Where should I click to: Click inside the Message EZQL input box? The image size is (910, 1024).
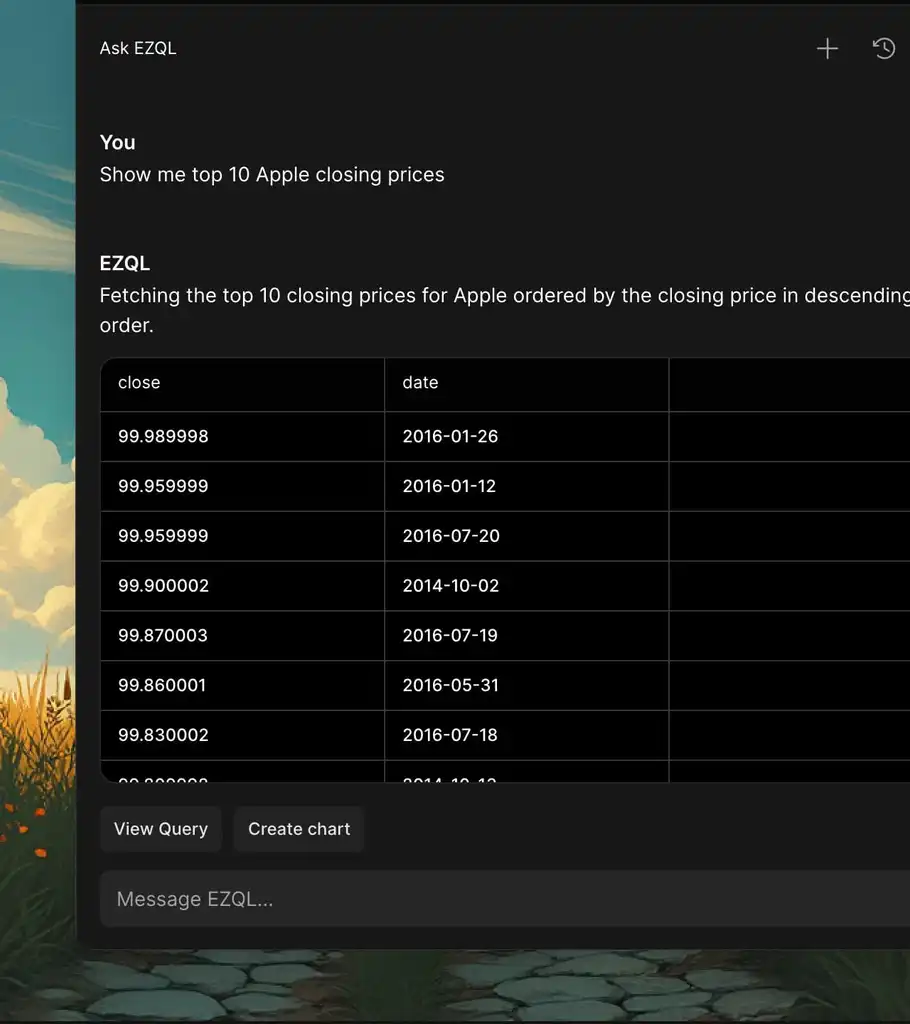[x=400, y=898]
